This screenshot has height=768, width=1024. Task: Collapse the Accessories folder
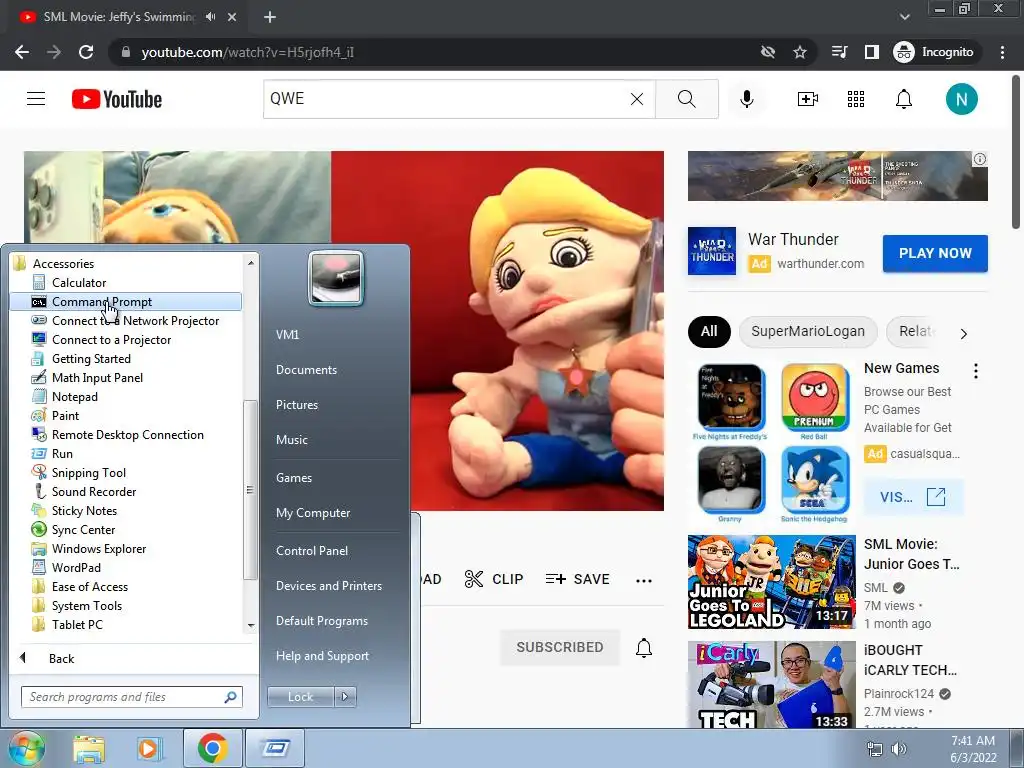tap(125, 264)
